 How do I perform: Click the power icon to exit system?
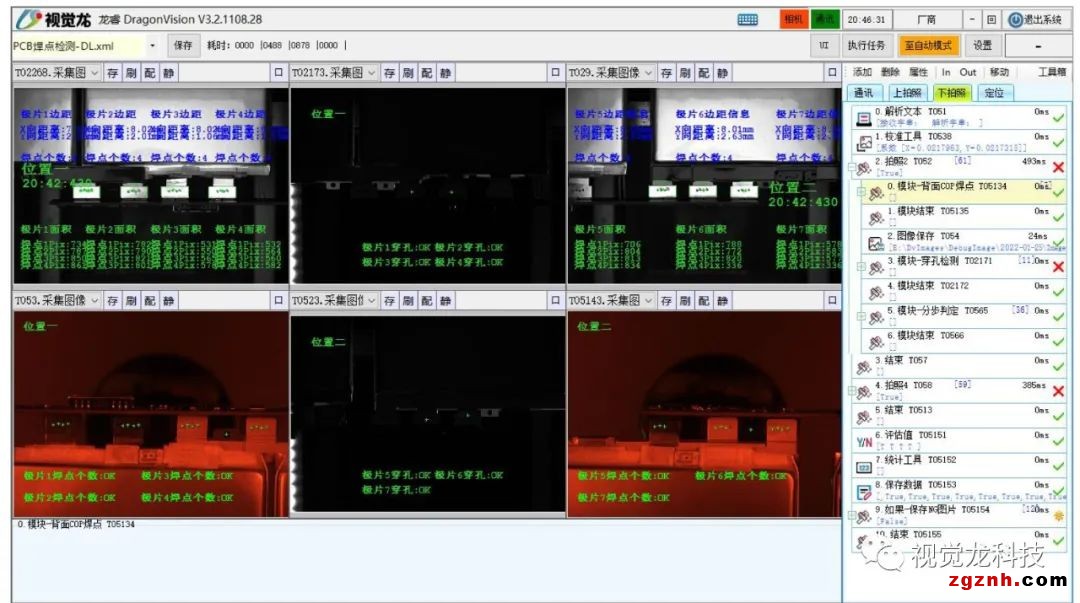pos(1016,19)
